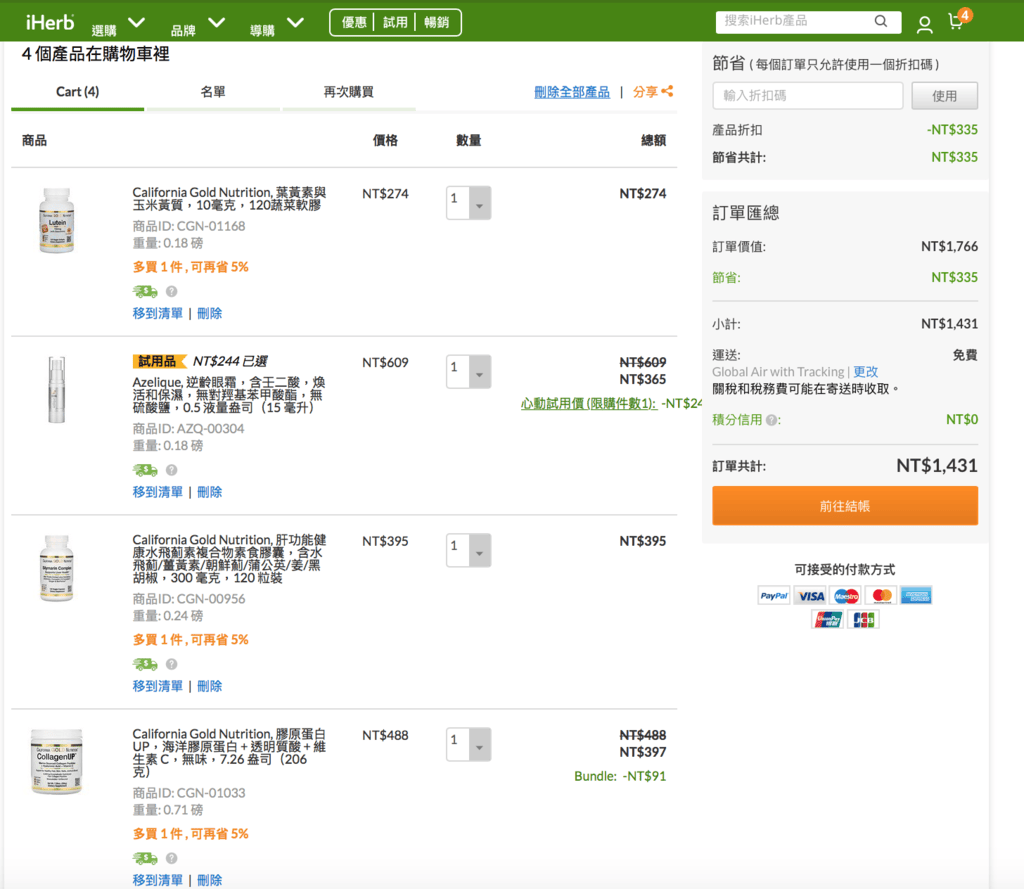
Task: Open quantity dropdown for Azelique eye cream
Action: coord(469,372)
